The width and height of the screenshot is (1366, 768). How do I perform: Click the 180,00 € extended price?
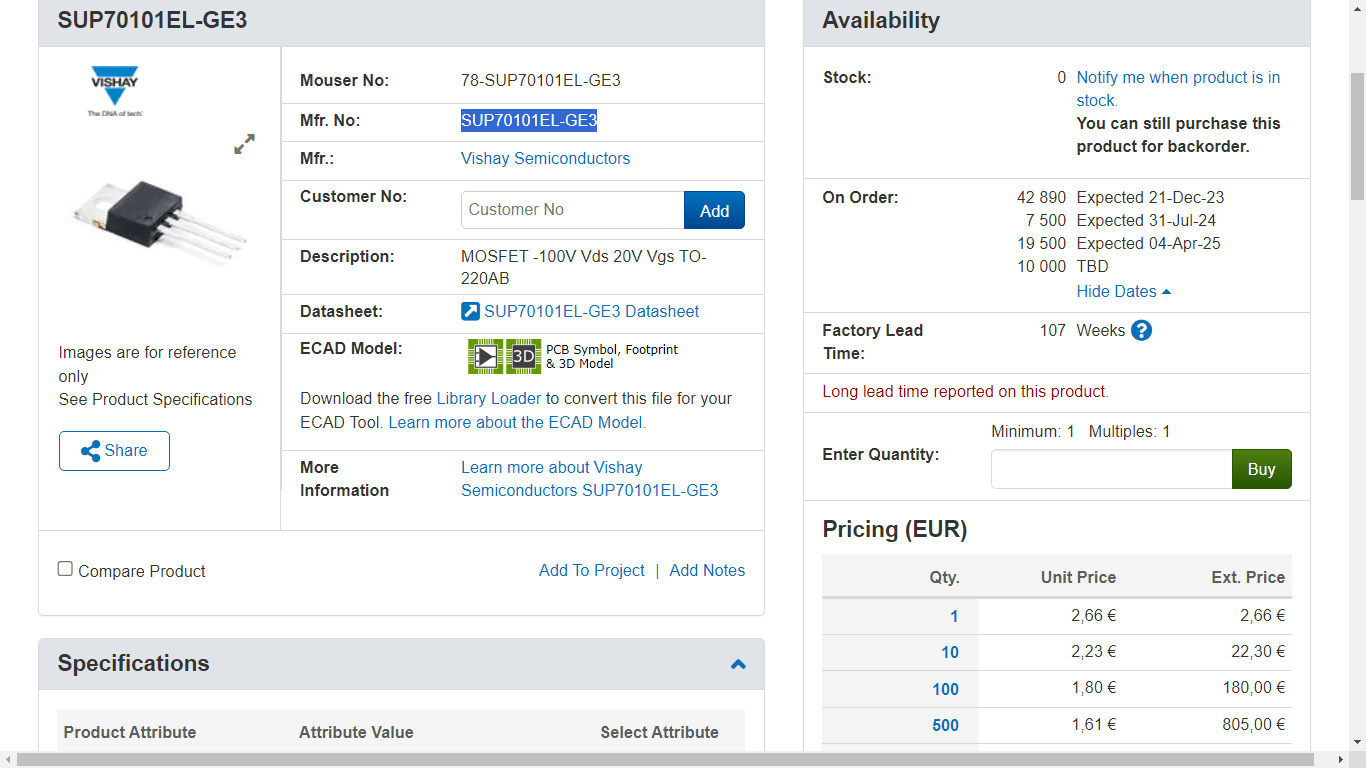pos(1254,687)
